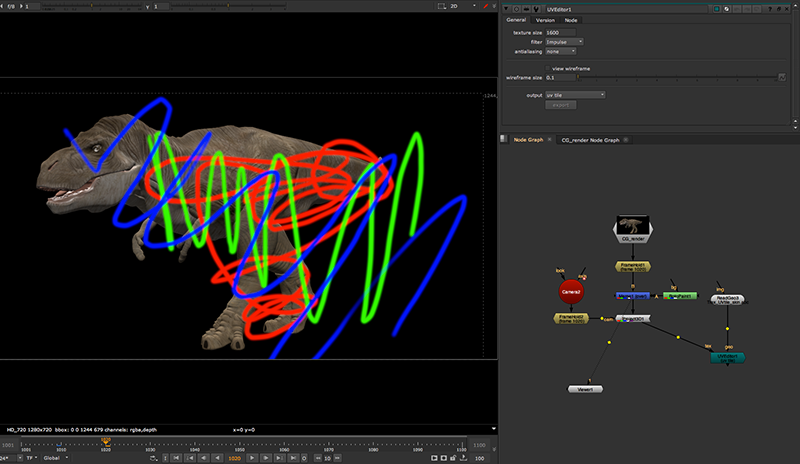The image size is (800, 464).
Task: Click the Camera2 node in node graph
Action: (573, 291)
